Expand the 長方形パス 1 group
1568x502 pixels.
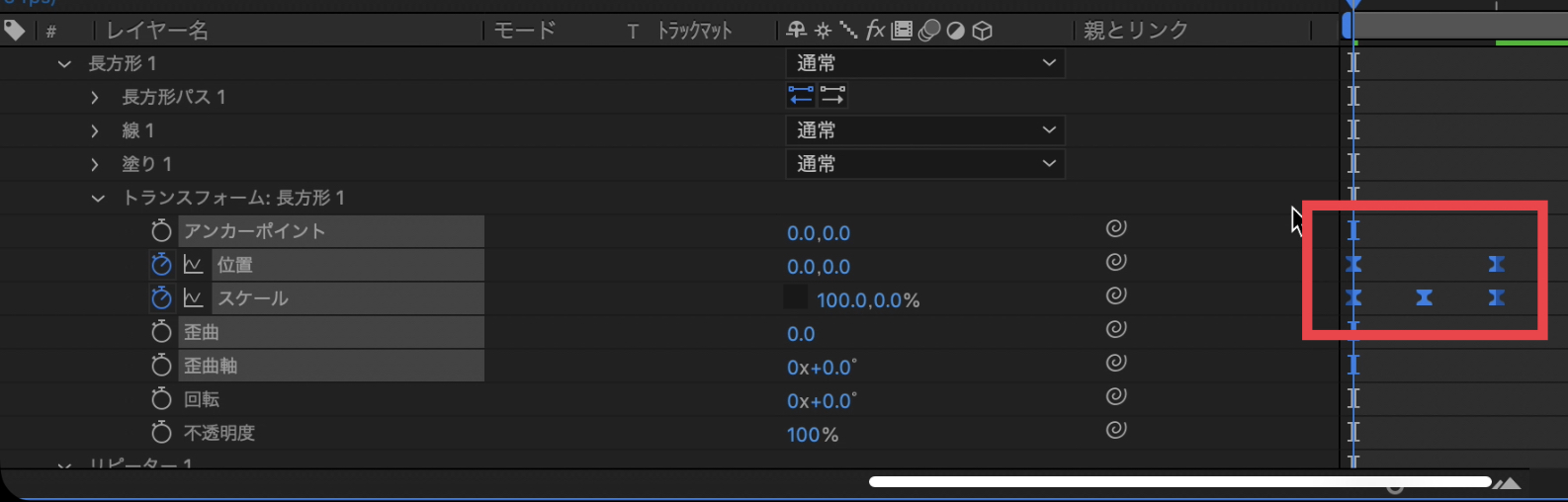tap(95, 97)
